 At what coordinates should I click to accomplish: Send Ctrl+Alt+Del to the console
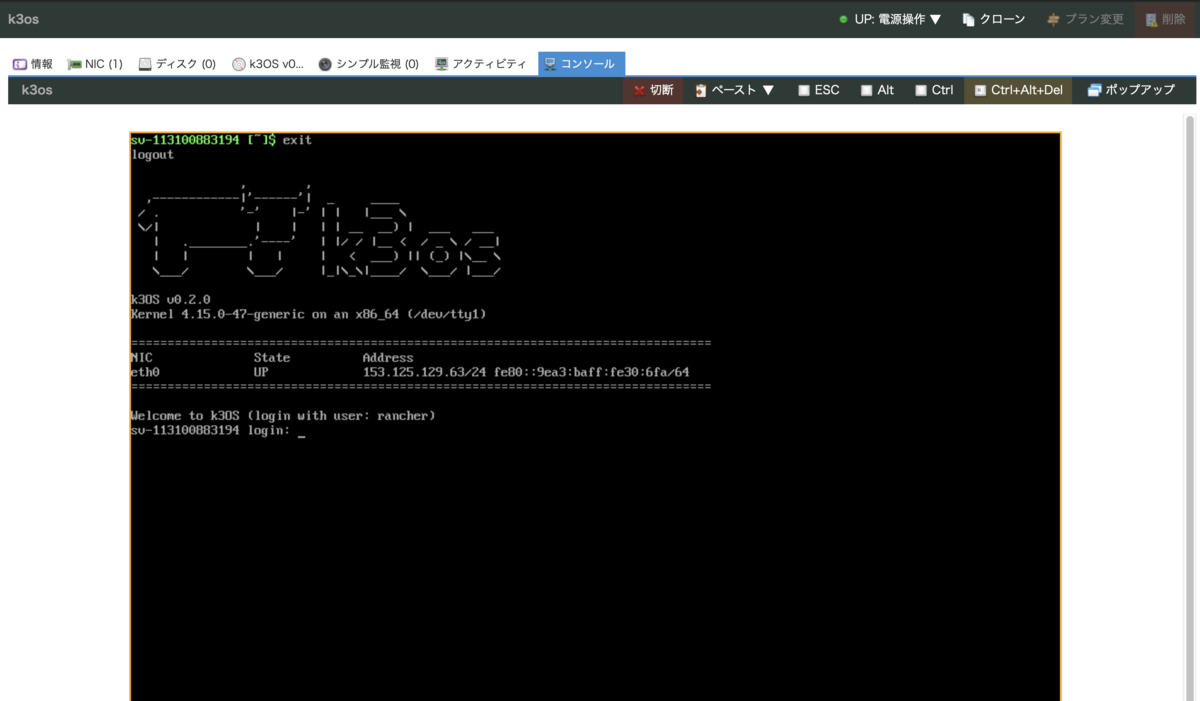(1018, 90)
